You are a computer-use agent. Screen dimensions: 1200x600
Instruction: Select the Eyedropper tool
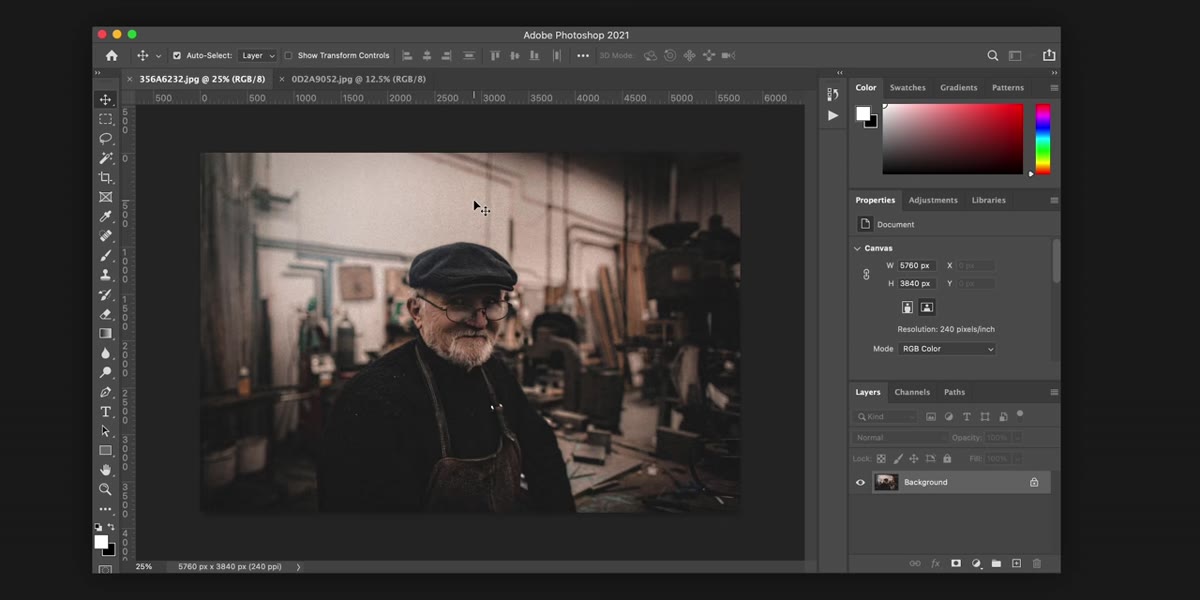coord(105,216)
